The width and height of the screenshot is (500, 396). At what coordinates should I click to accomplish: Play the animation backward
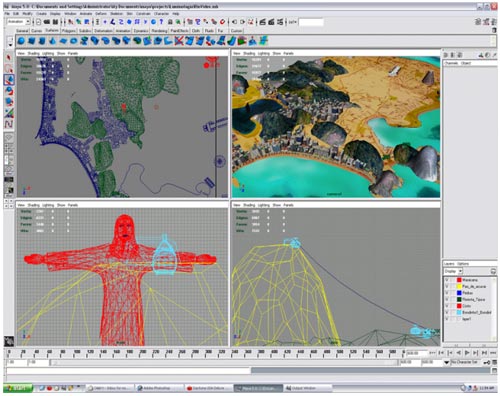[459, 353]
